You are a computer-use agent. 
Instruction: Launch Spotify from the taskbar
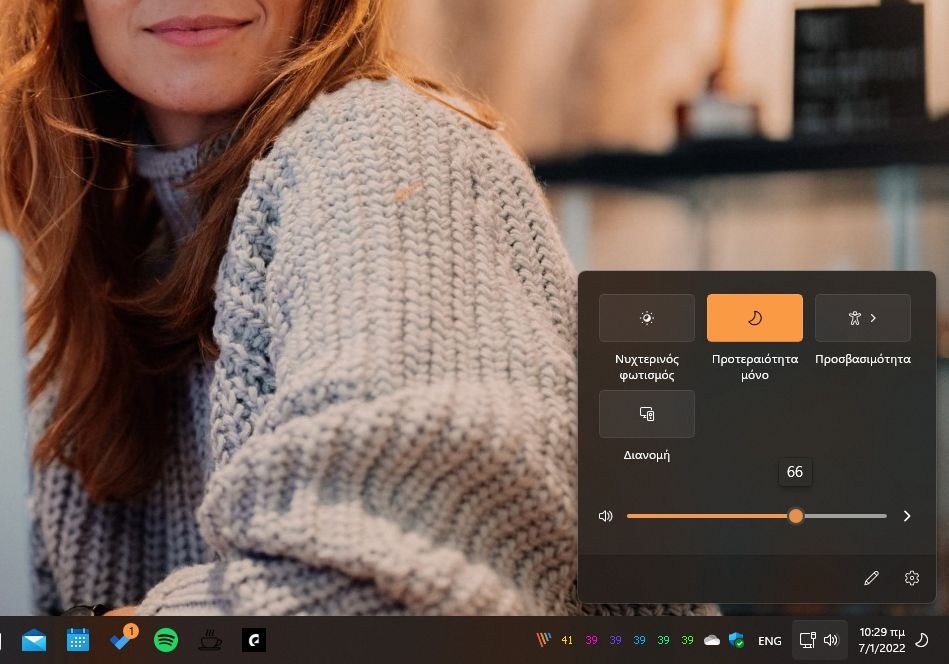[166, 640]
